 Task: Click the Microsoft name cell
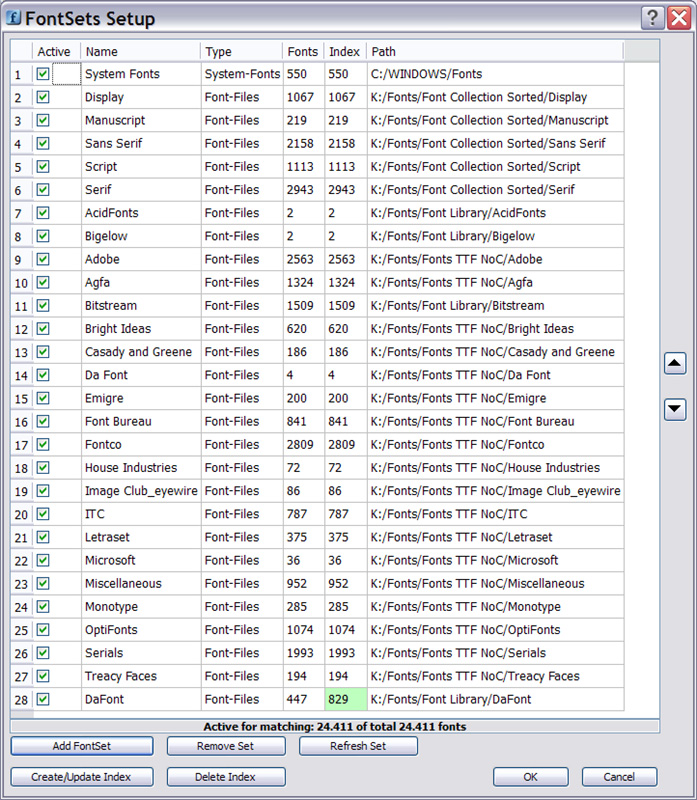pyautogui.click(x=141, y=560)
